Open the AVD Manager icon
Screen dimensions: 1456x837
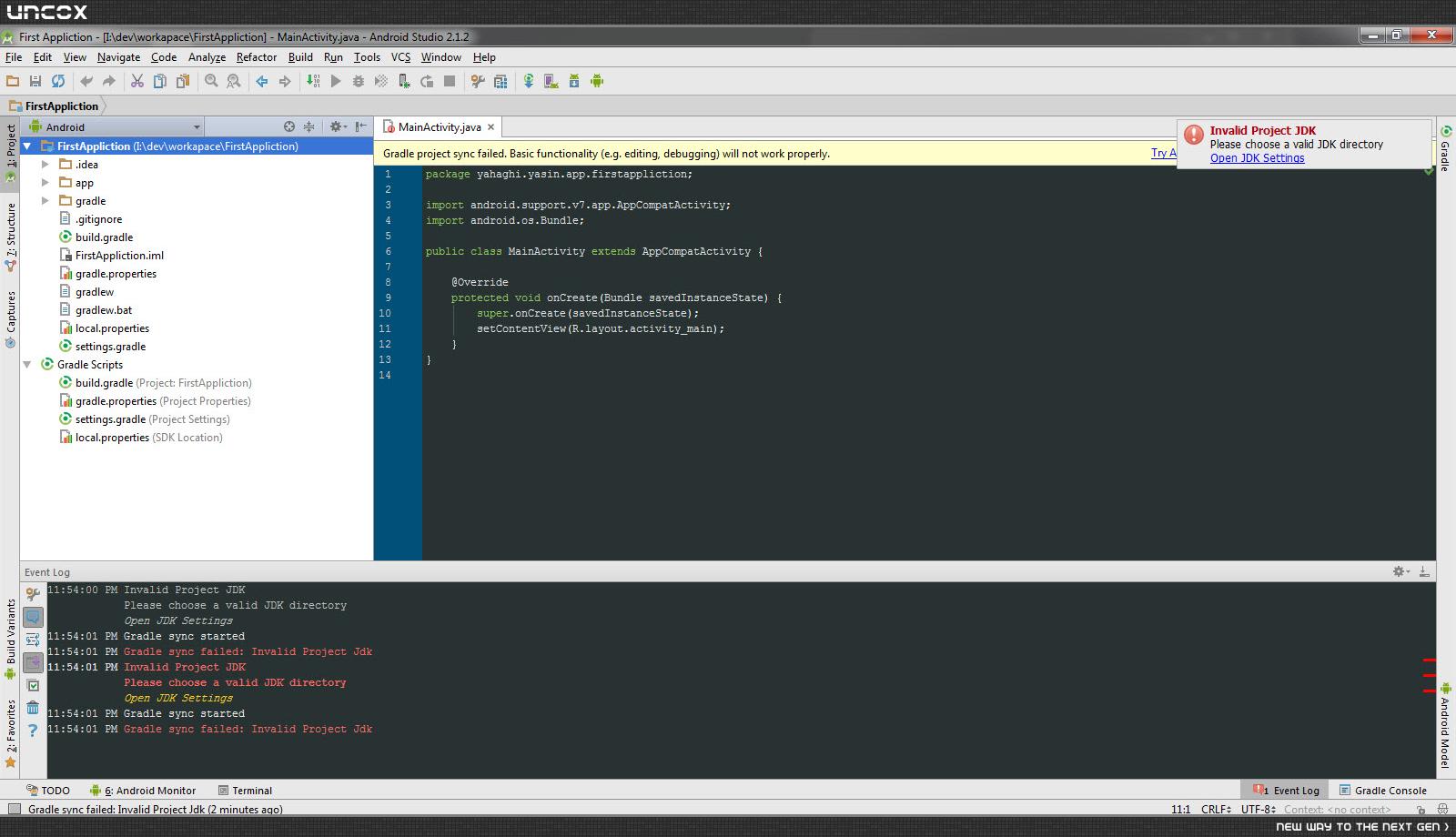[551, 81]
